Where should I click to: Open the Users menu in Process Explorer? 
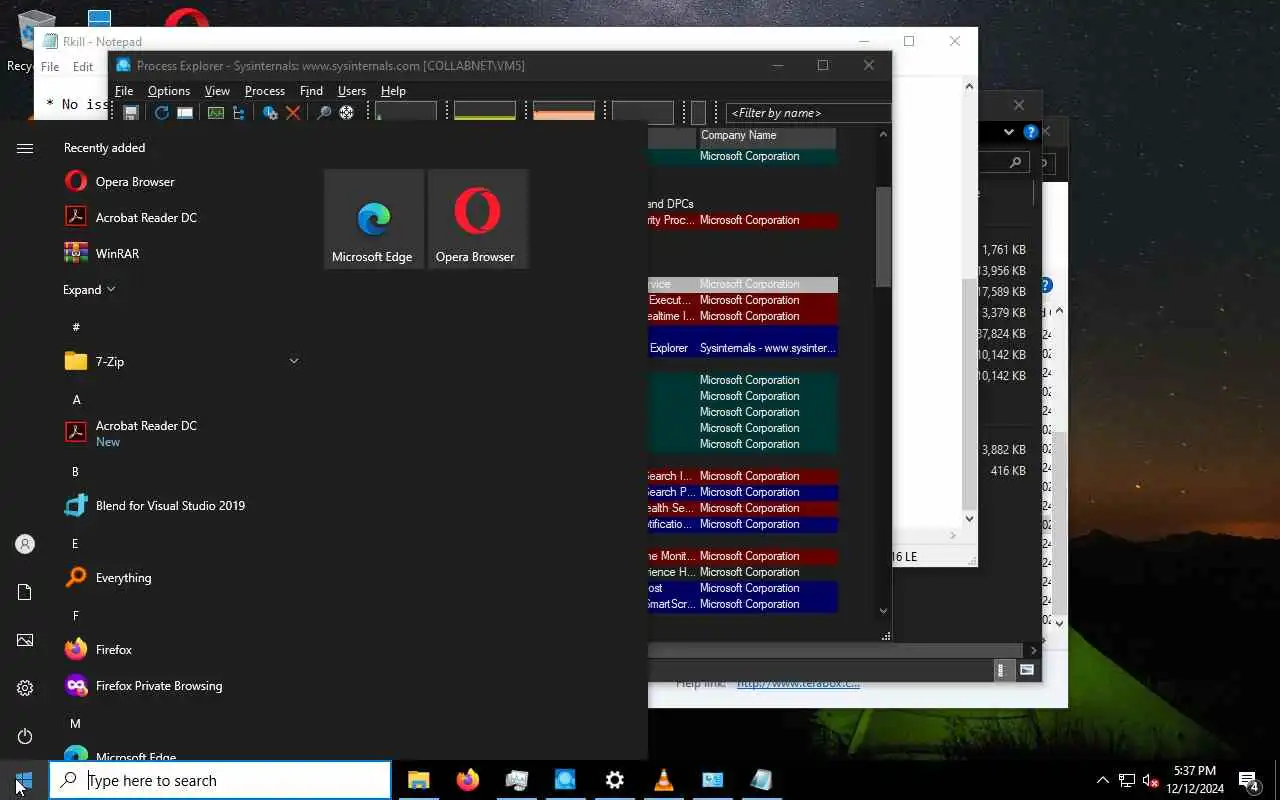(352, 91)
